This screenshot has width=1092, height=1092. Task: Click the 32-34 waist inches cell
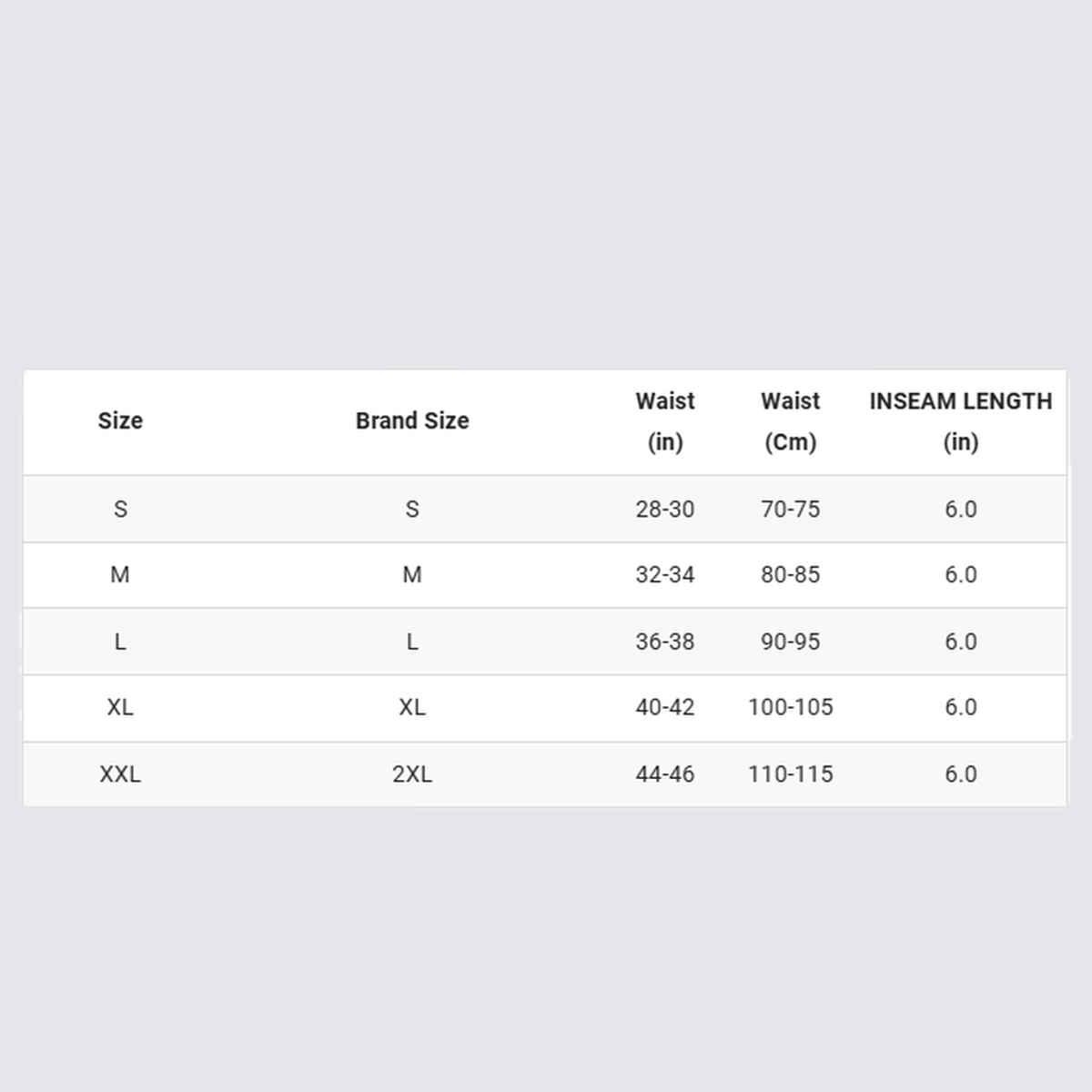tap(665, 575)
